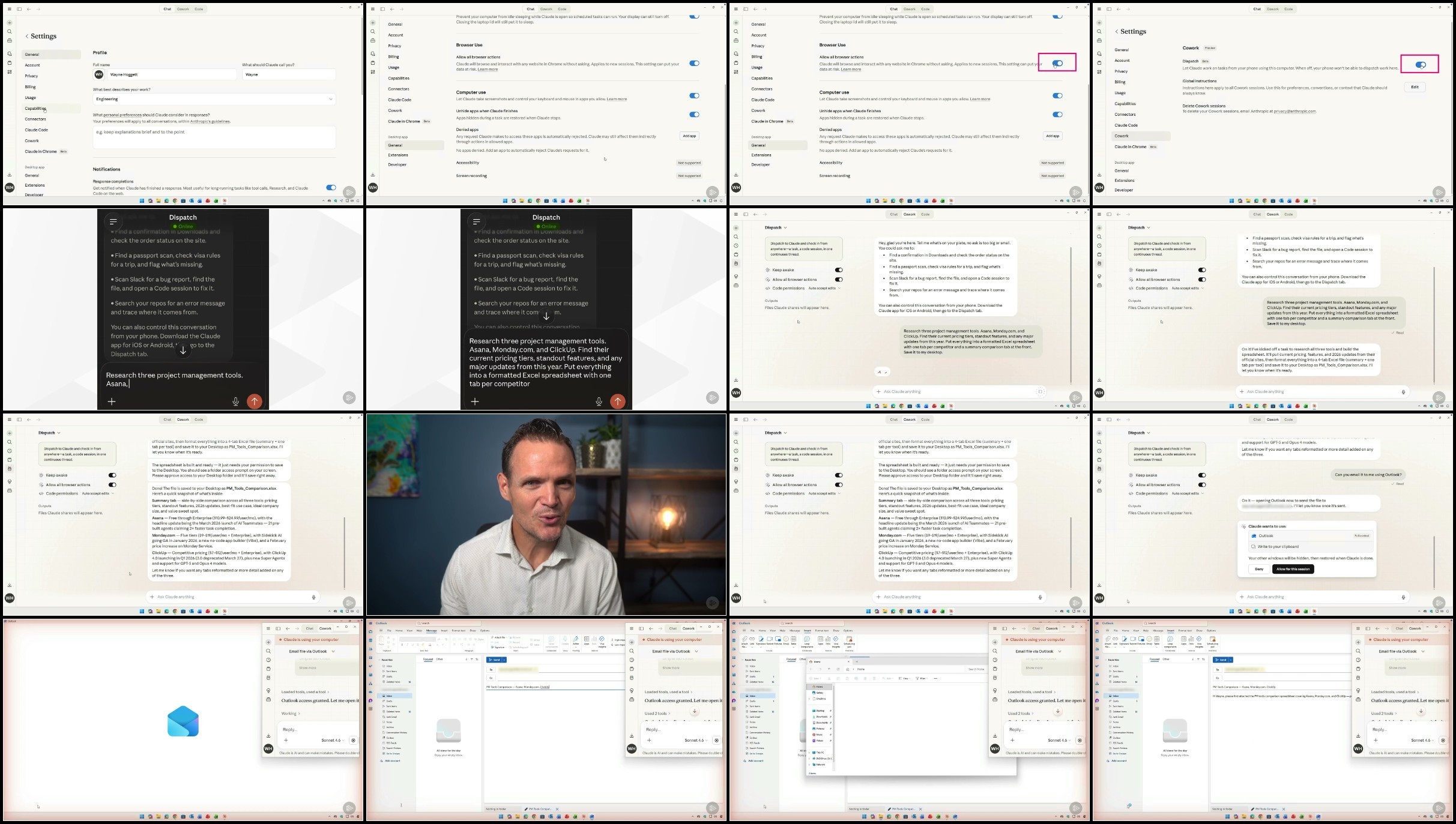
Task: Open Downloads in the File Explorer sidebar
Action: point(821,717)
